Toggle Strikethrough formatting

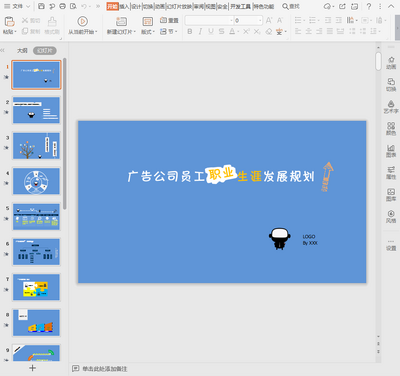click(x=221, y=31)
